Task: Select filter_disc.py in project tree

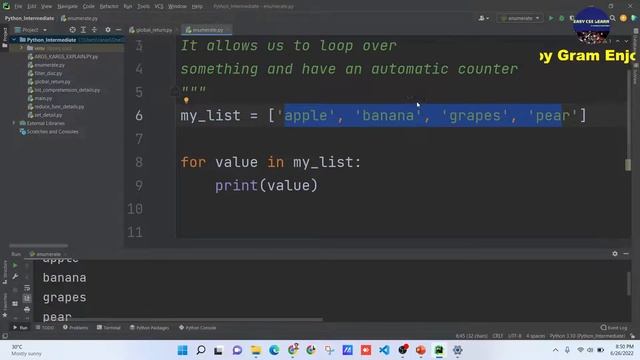Action: point(44,73)
